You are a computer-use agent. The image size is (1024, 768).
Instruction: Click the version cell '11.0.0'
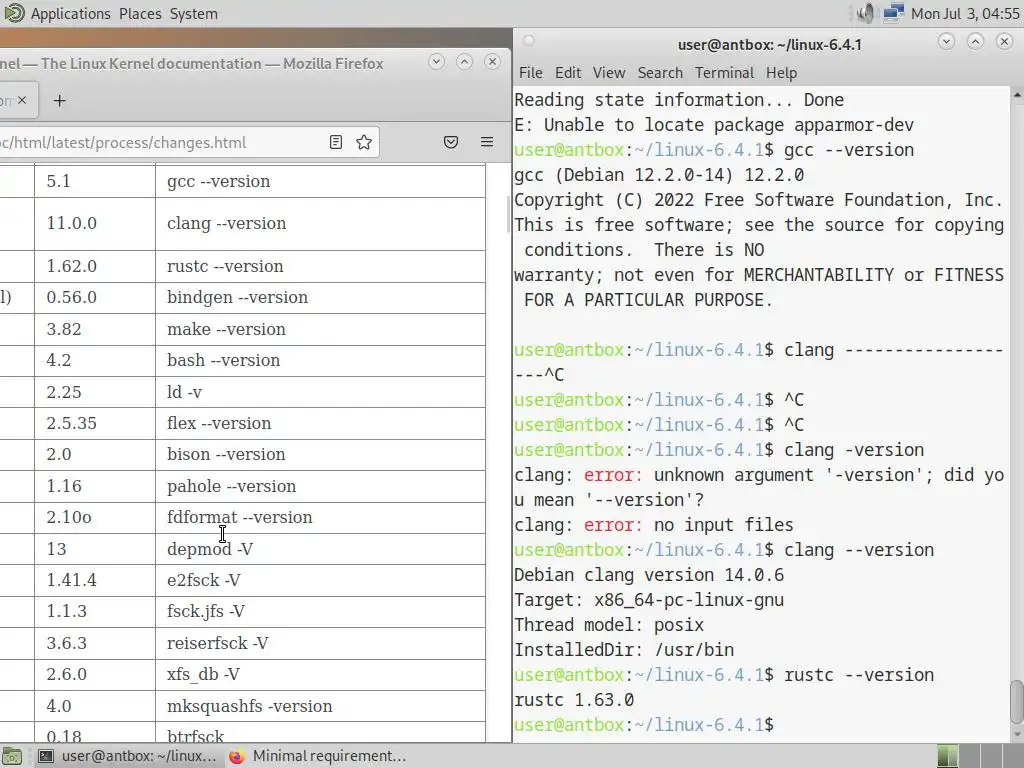[95, 223]
